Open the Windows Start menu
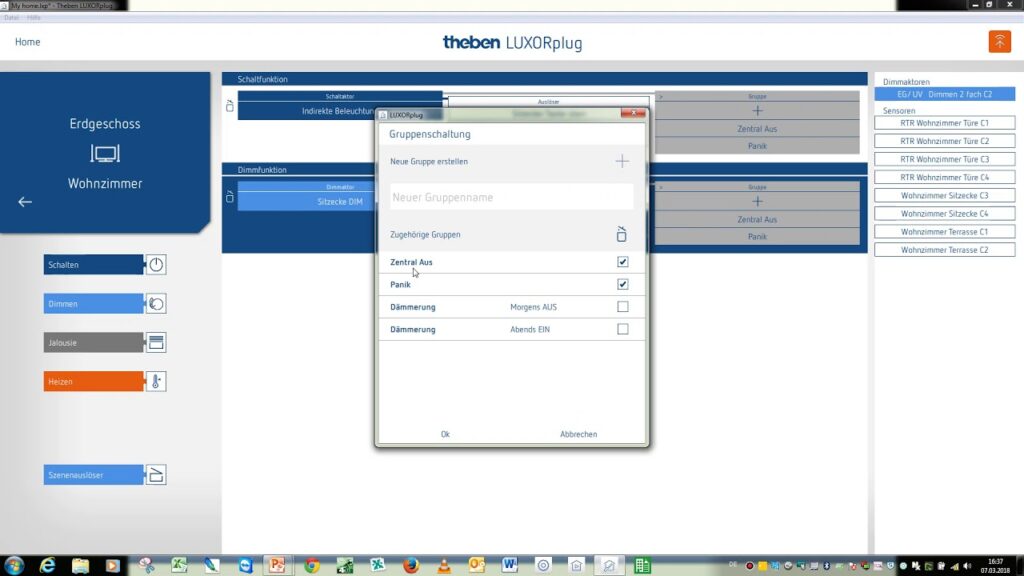 tap(14, 565)
